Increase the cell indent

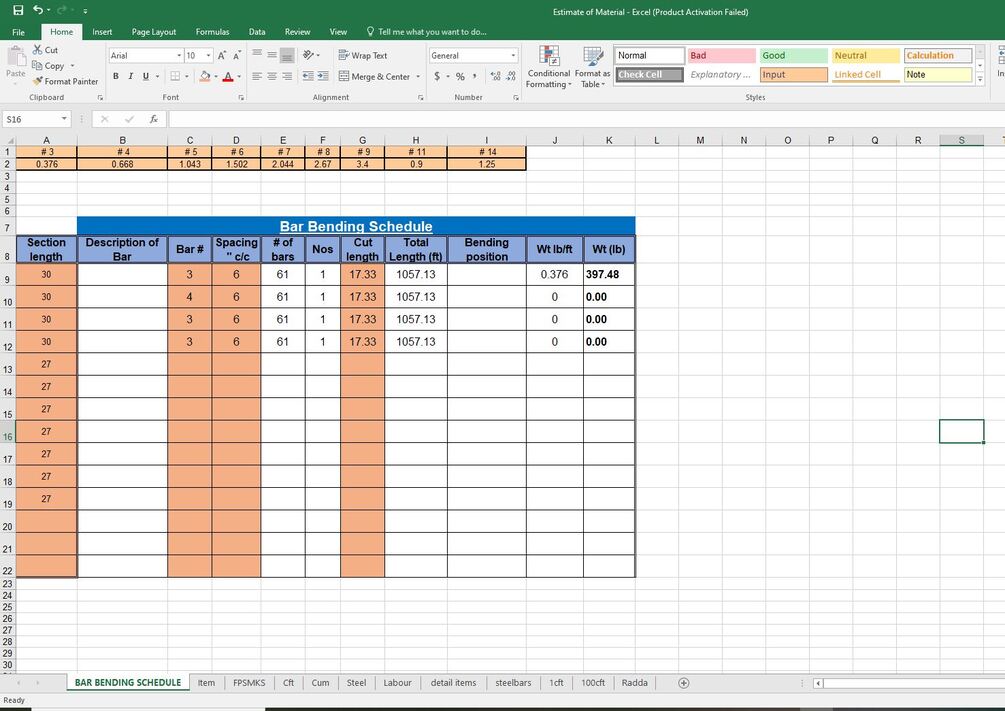(323, 76)
